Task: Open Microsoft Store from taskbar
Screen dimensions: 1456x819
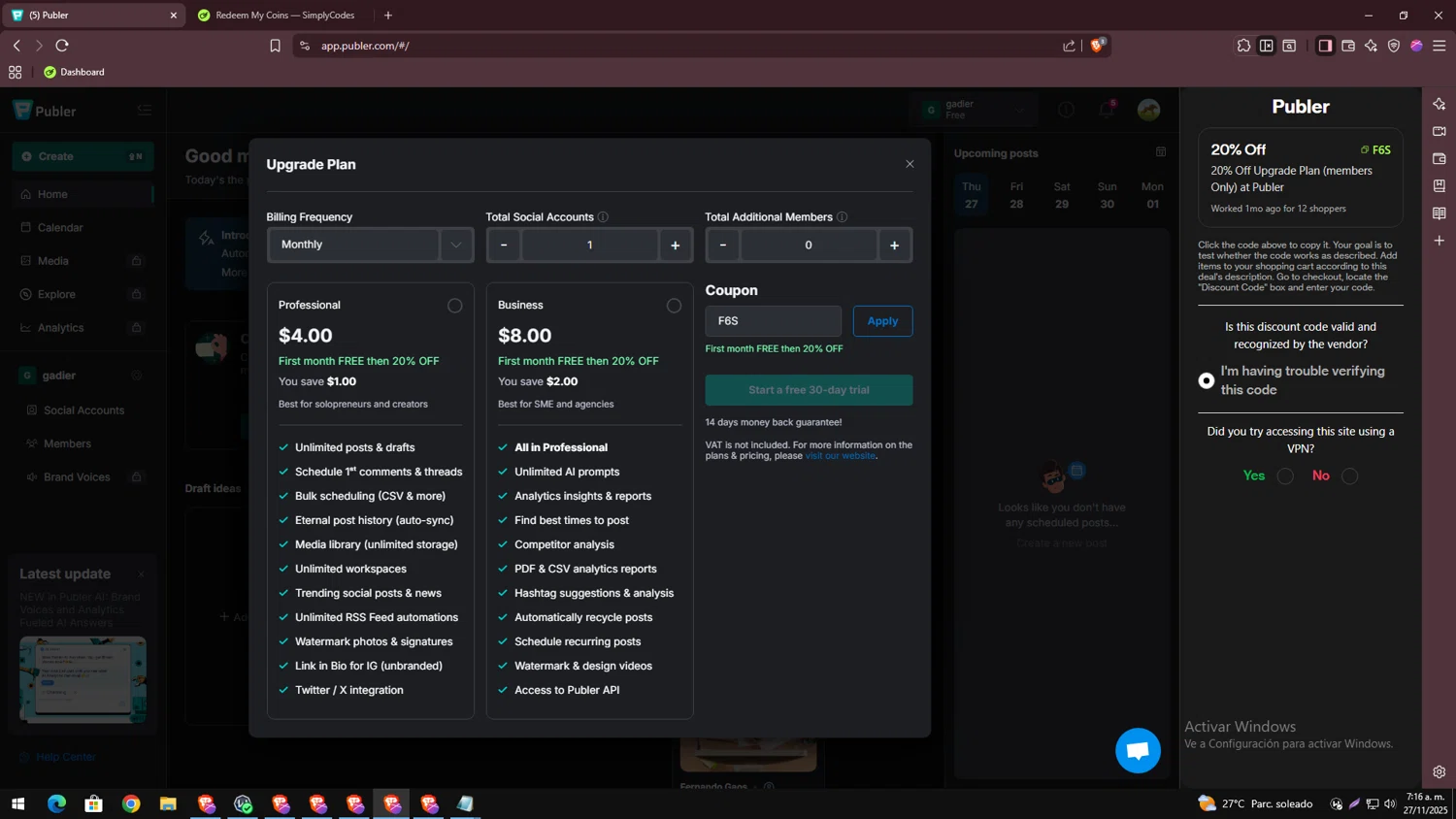Action: click(x=93, y=803)
